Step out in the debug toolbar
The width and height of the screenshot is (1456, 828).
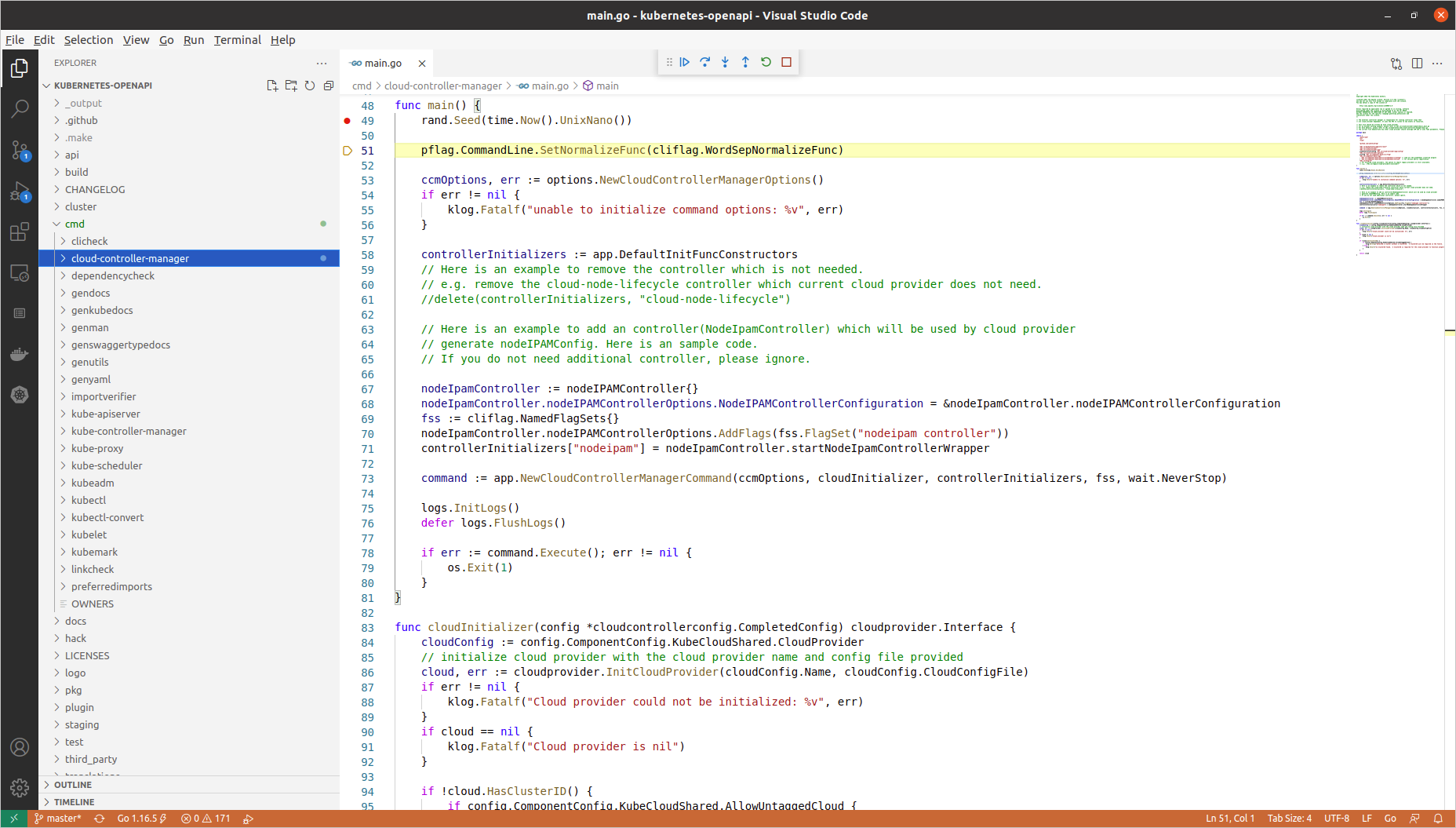(x=745, y=62)
